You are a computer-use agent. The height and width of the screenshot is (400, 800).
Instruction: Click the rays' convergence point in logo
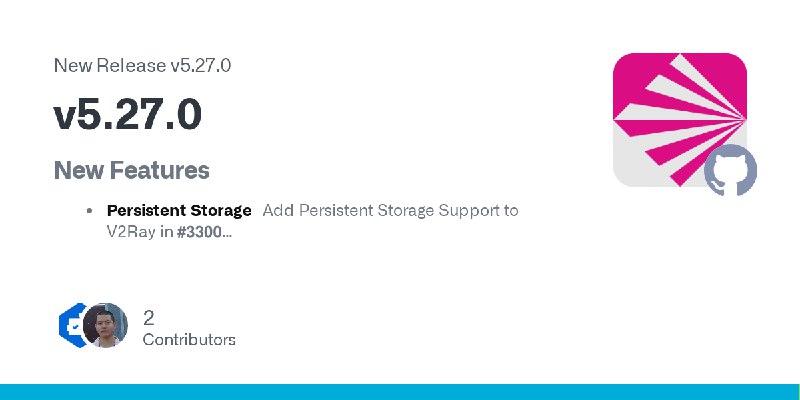(x=743, y=120)
